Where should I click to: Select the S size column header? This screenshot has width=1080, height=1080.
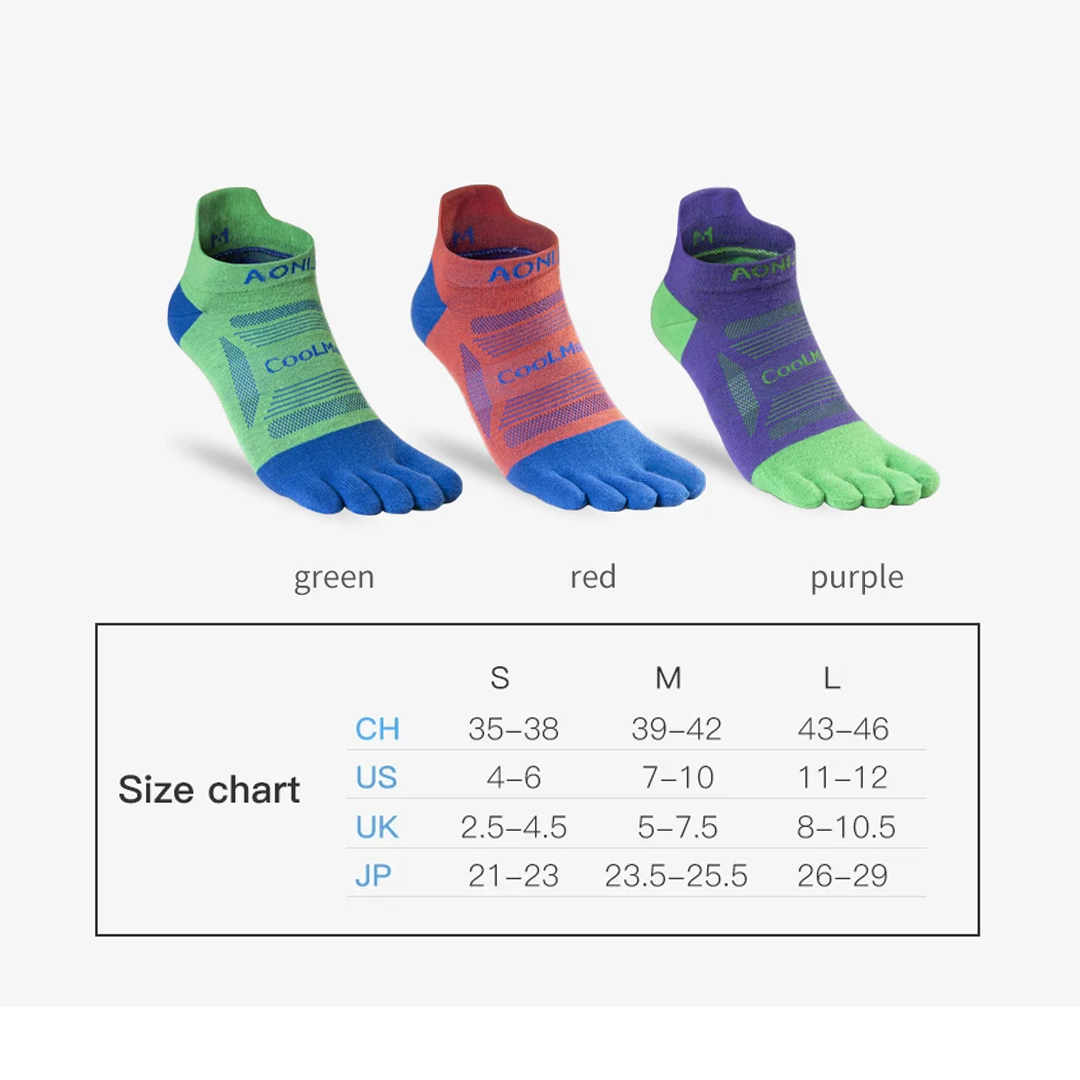(x=500, y=679)
